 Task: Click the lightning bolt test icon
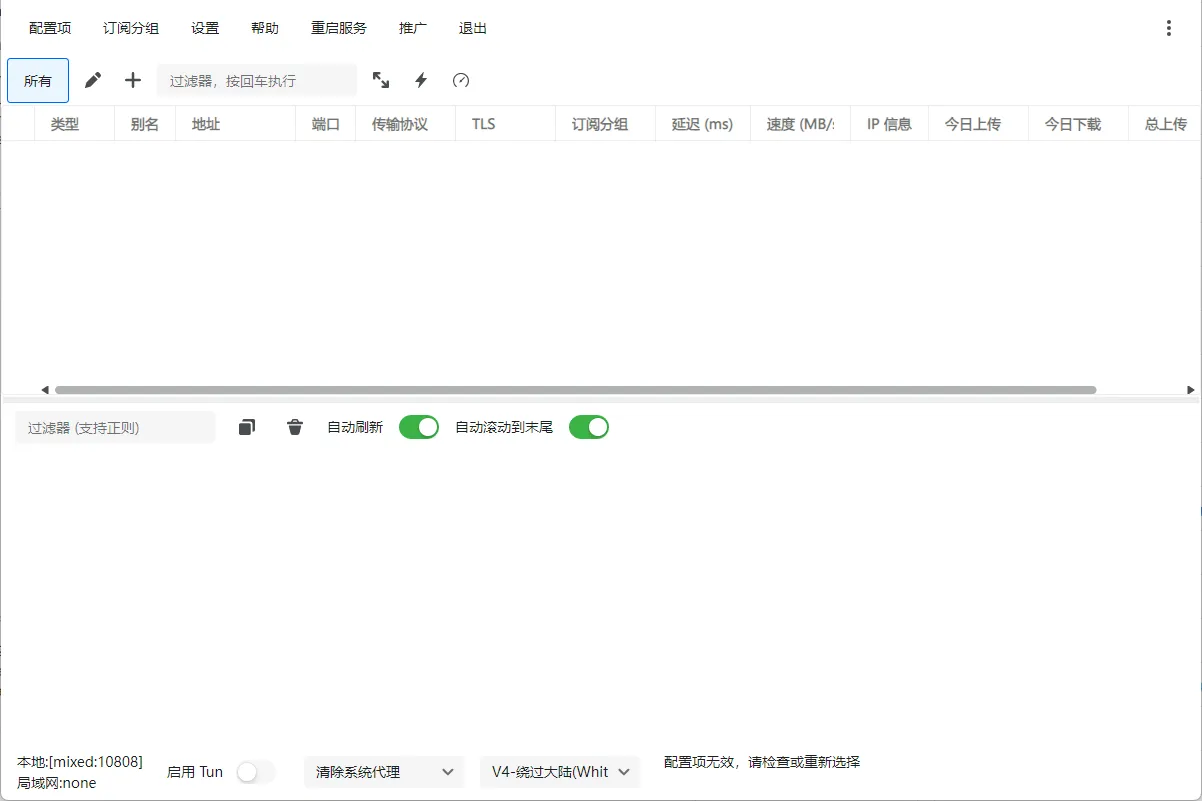[x=421, y=80]
